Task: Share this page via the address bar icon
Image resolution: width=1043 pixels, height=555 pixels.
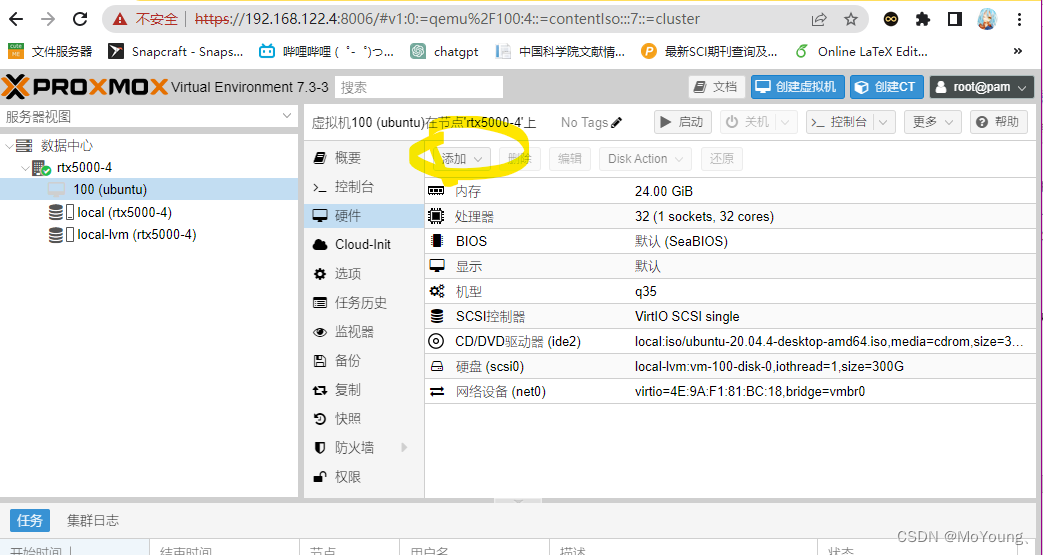Action: pos(819,19)
